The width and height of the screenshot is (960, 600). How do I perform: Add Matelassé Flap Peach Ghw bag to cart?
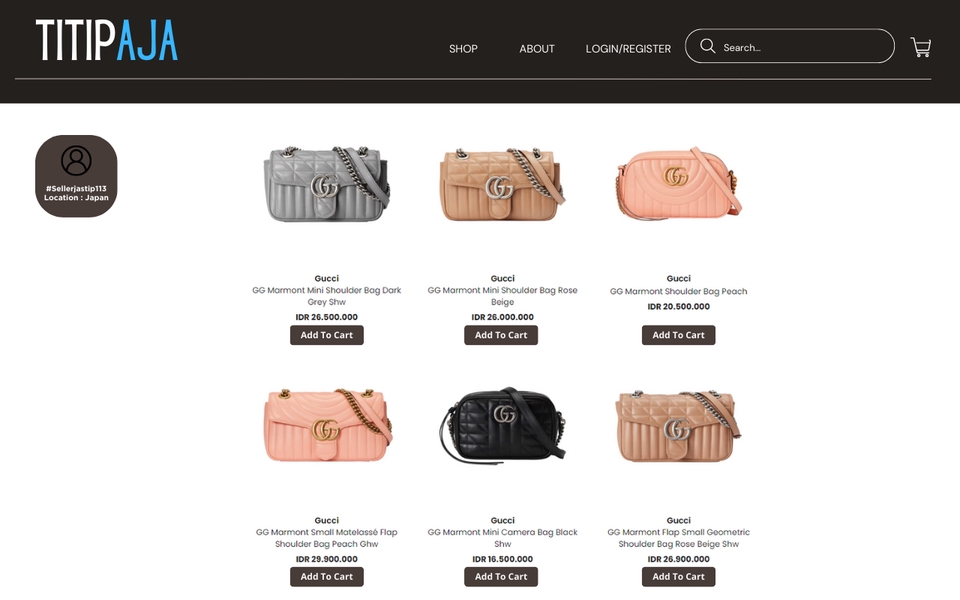(326, 577)
